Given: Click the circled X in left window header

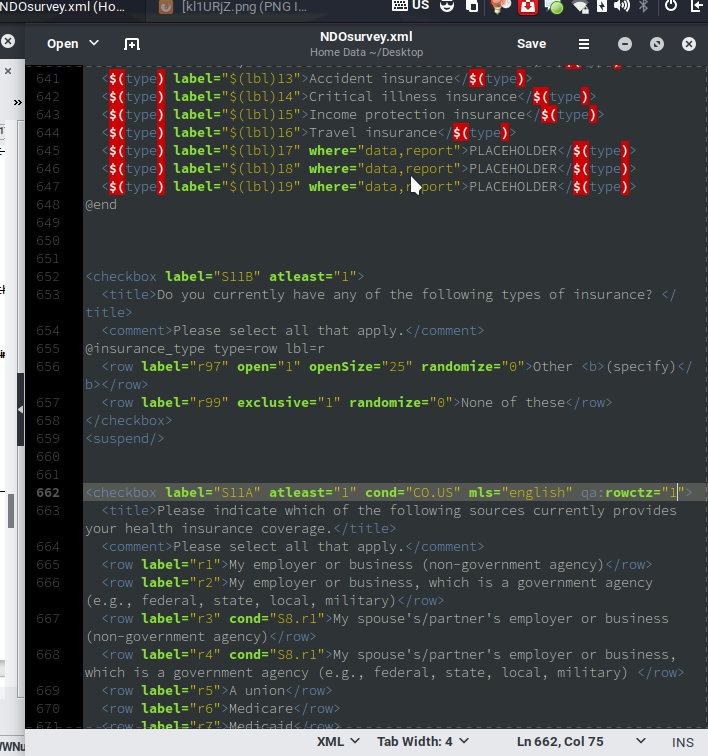Looking at the screenshot, I should [8, 41].
